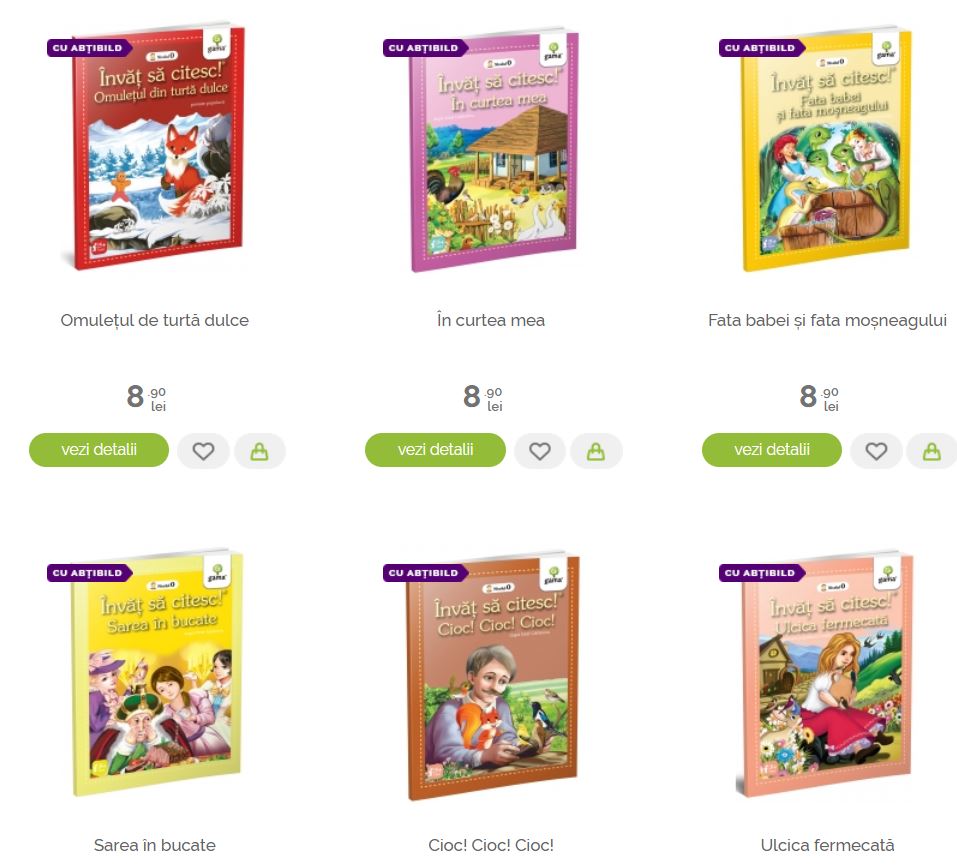
Task: Open the Sarea în bucate title link
Action: [x=154, y=845]
